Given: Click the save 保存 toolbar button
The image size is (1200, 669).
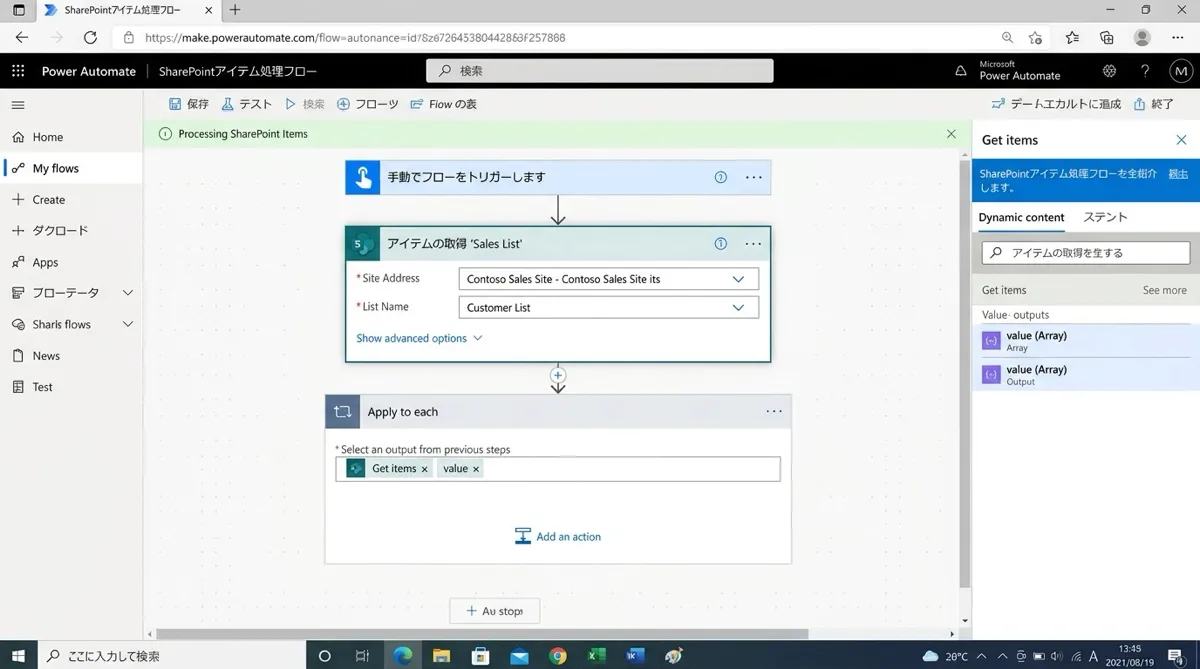Looking at the screenshot, I should pyautogui.click(x=189, y=104).
